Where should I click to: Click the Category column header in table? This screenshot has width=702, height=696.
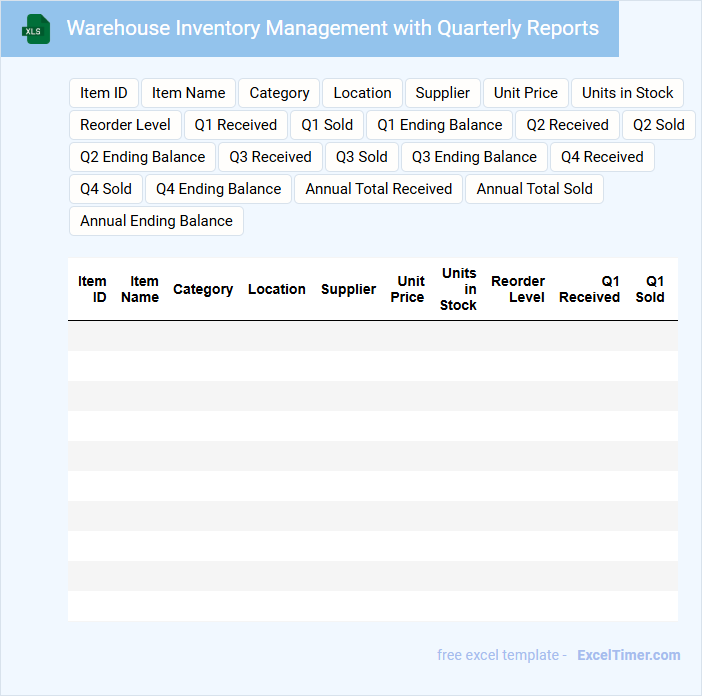[203, 289]
